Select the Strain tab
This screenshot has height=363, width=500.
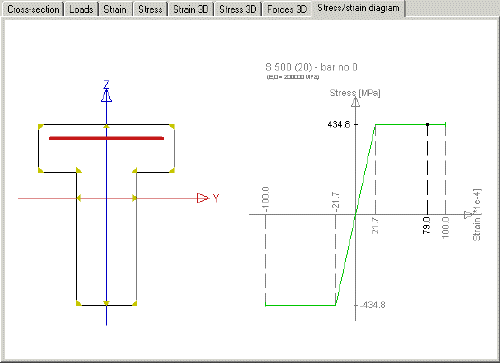115,9
